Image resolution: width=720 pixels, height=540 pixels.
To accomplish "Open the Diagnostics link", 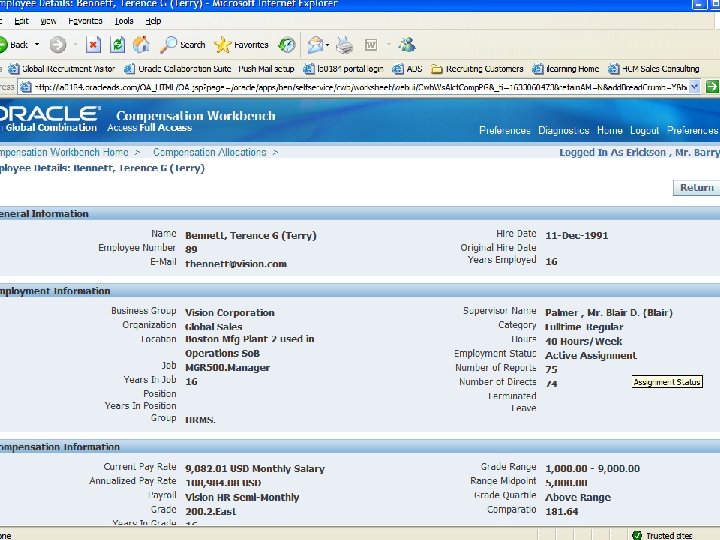I will point(563,130).
